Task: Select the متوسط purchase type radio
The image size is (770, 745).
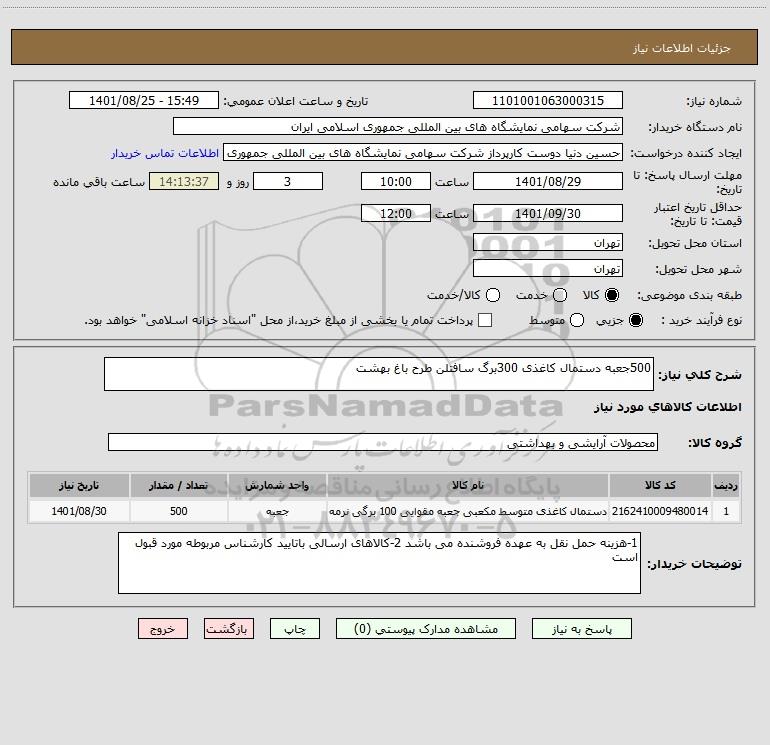Action: 577,320
